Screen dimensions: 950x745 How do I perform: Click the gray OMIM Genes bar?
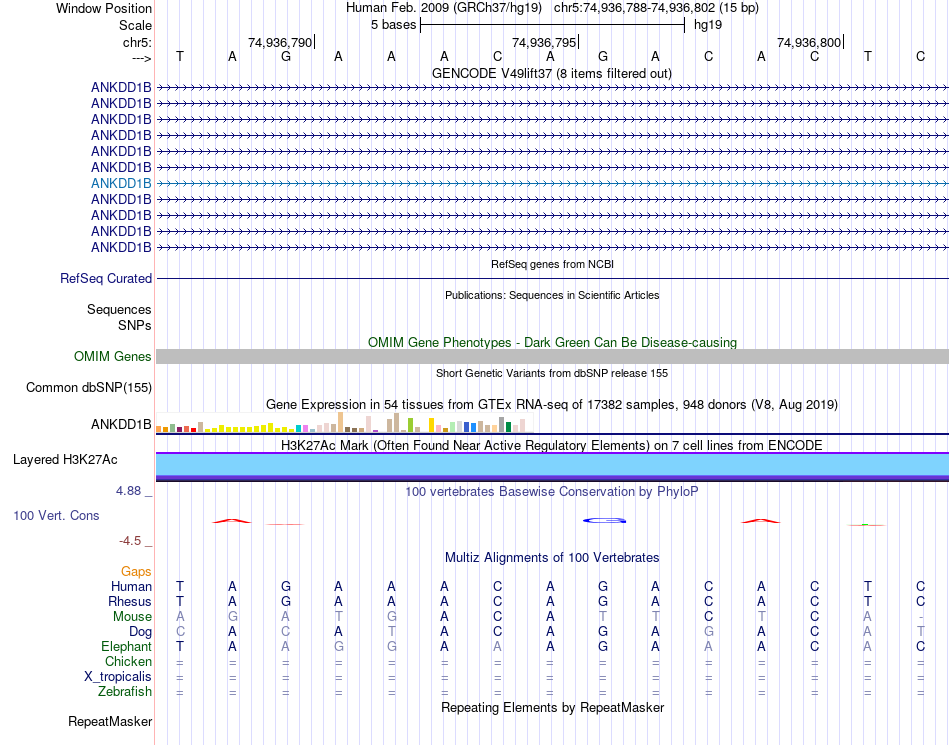click(x=552, y=356)
